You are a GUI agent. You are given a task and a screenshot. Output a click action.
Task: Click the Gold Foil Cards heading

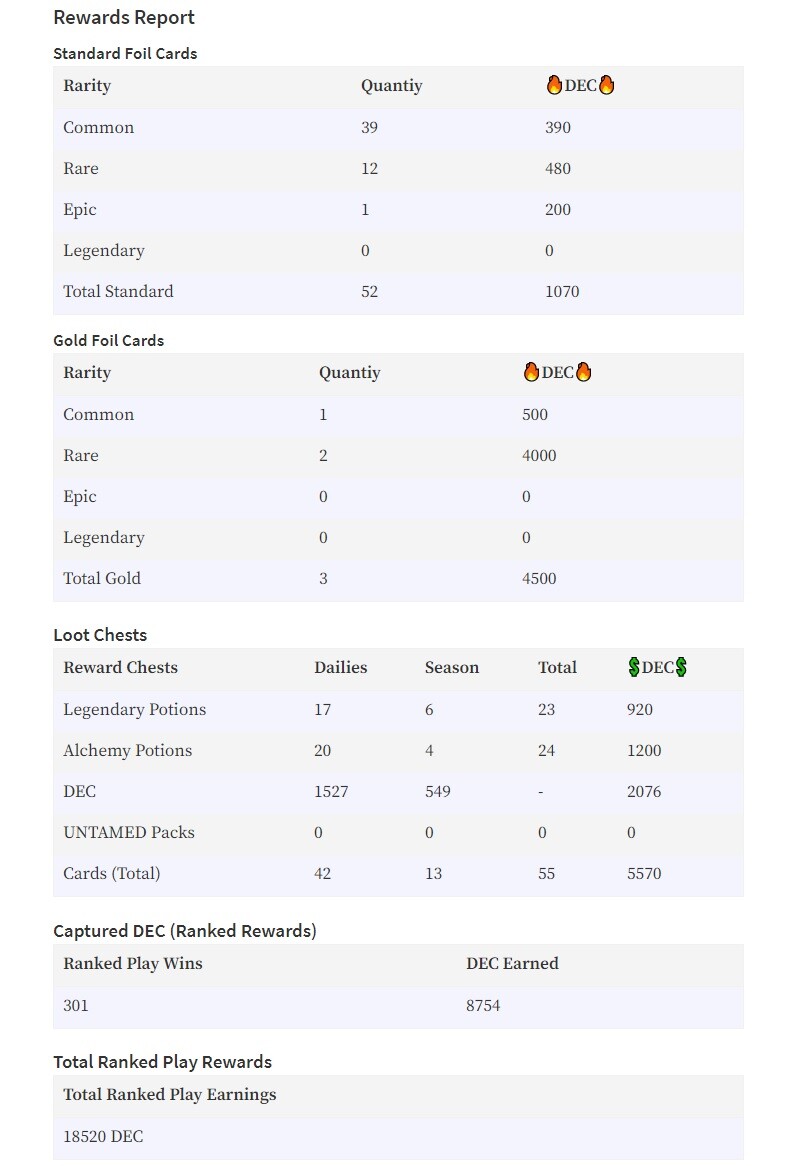coord(109,341)
